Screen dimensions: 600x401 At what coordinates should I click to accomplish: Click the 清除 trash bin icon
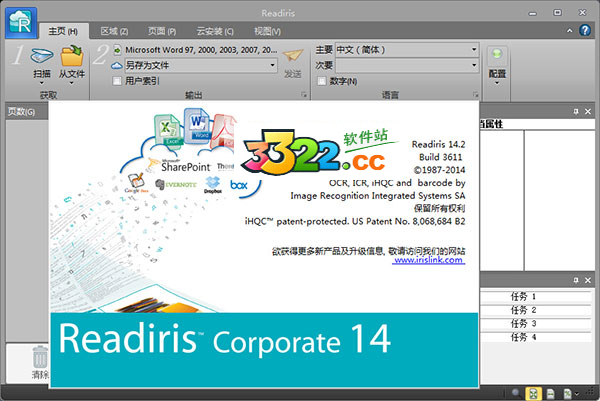[40, 357]
